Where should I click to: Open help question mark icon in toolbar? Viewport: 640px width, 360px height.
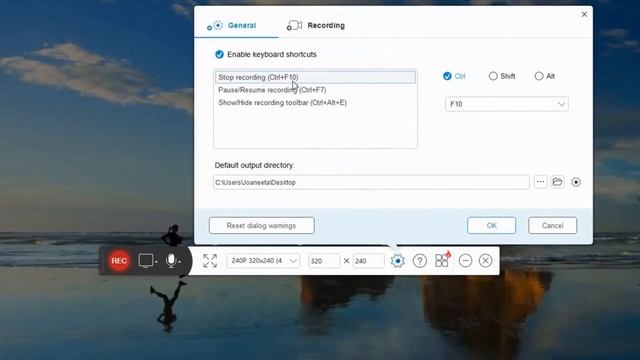(x=420, y=260)
